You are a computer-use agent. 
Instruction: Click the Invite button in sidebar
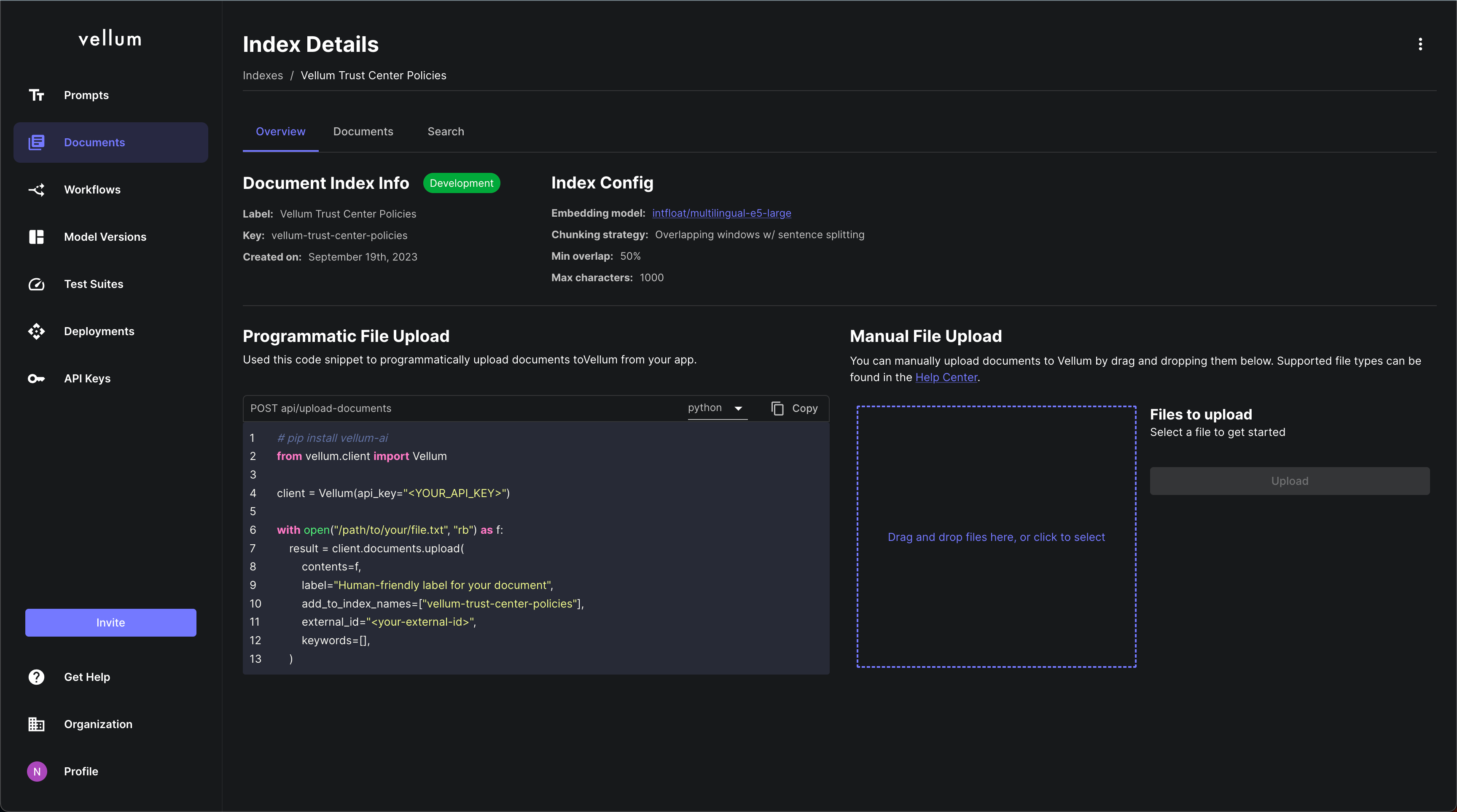click(110, 622)
